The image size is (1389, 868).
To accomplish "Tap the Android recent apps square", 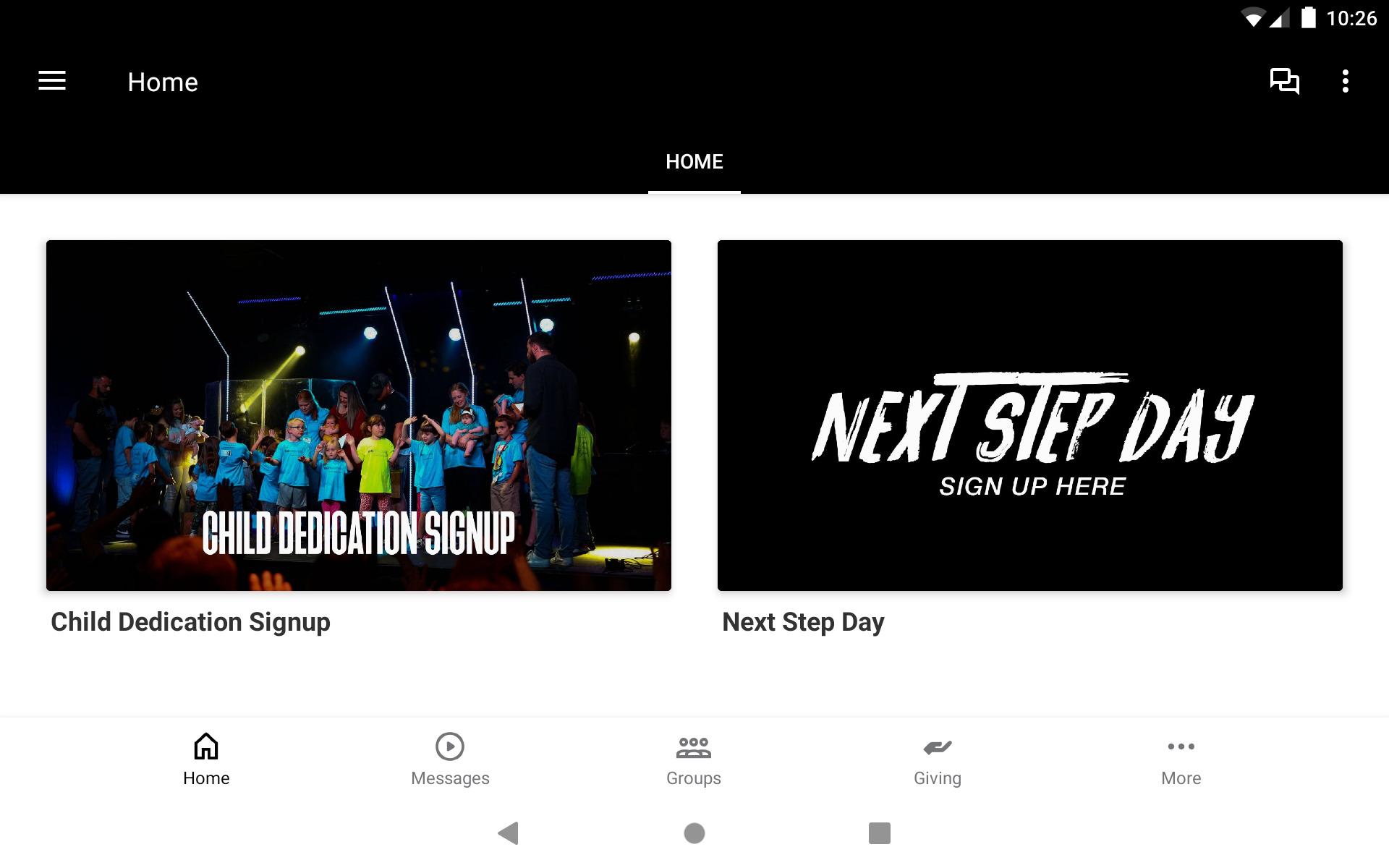I will 880,833.
